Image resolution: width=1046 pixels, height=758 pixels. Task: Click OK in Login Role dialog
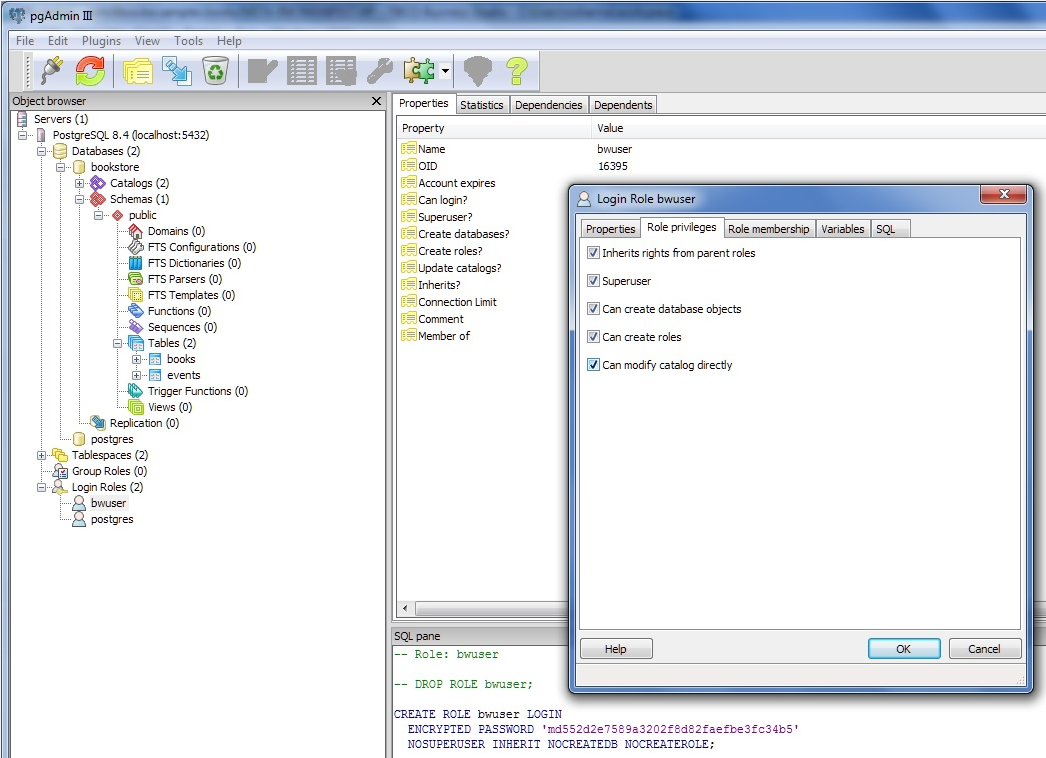pos(904,649)
